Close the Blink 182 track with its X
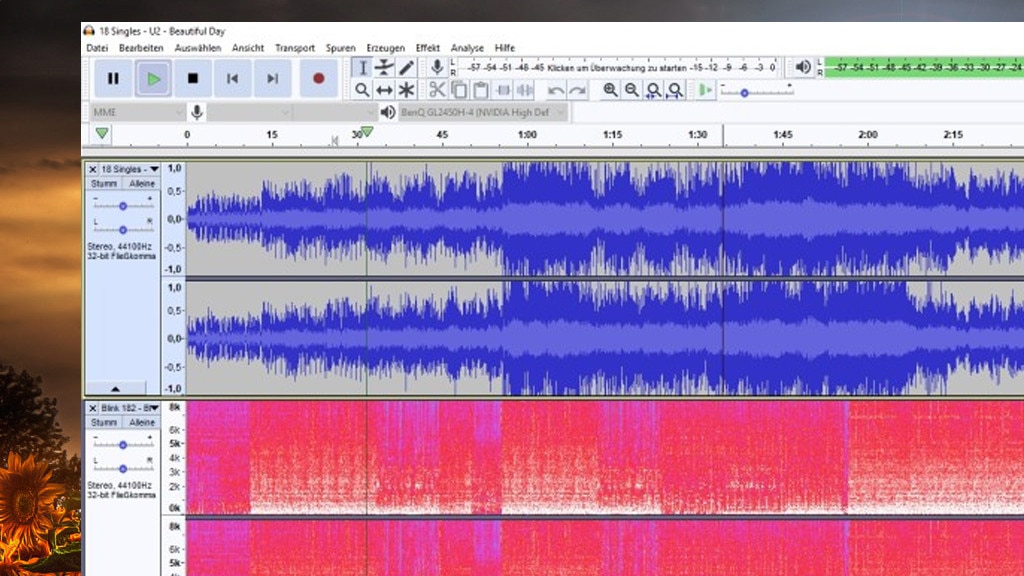The width and height of the screenshot is (1024, 576). 93,408
